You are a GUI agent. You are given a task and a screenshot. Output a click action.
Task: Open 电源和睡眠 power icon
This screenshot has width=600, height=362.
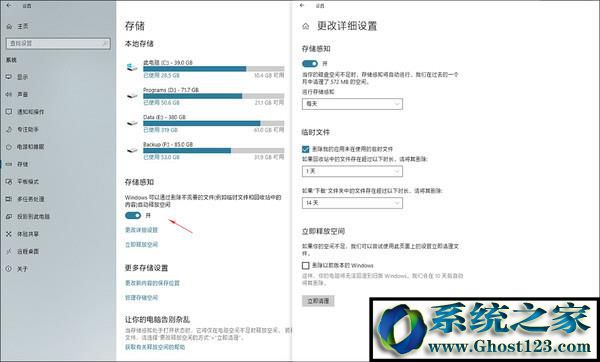[x=9, y=147]
